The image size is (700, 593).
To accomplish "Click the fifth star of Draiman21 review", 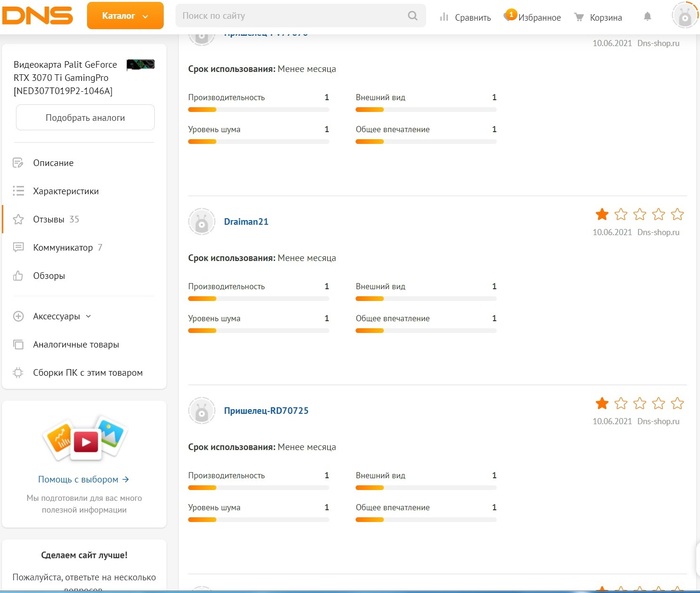I will click(677, 214).
